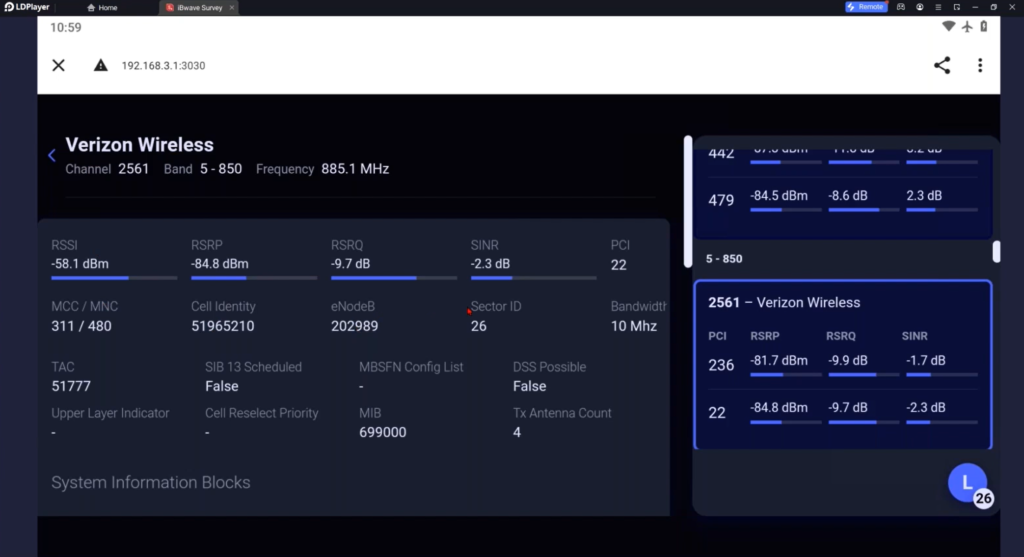This screenshot has height=557, width=1024.
Task: Click the airplane mode status icon
Action: coord(967,27)
